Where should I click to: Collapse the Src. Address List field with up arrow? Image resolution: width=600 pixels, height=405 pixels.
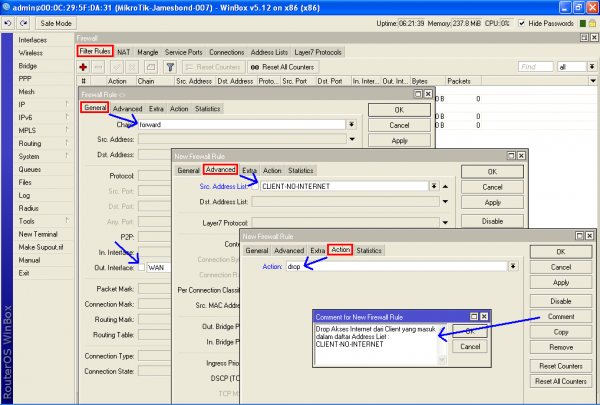pos(445,186)
